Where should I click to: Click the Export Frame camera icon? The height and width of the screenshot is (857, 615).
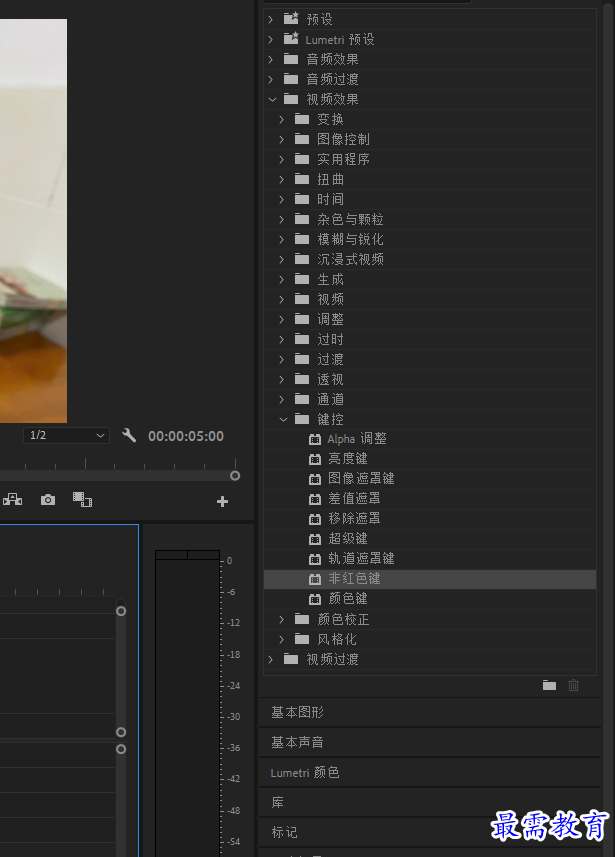(x=48, y=500)
